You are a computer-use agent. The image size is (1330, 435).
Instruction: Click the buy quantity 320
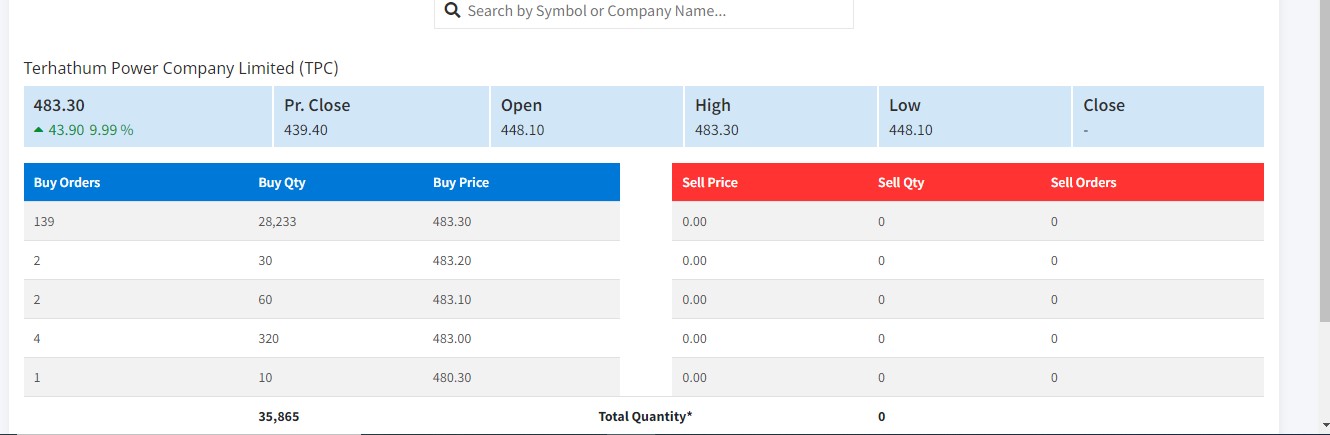(x=269, y=339)
